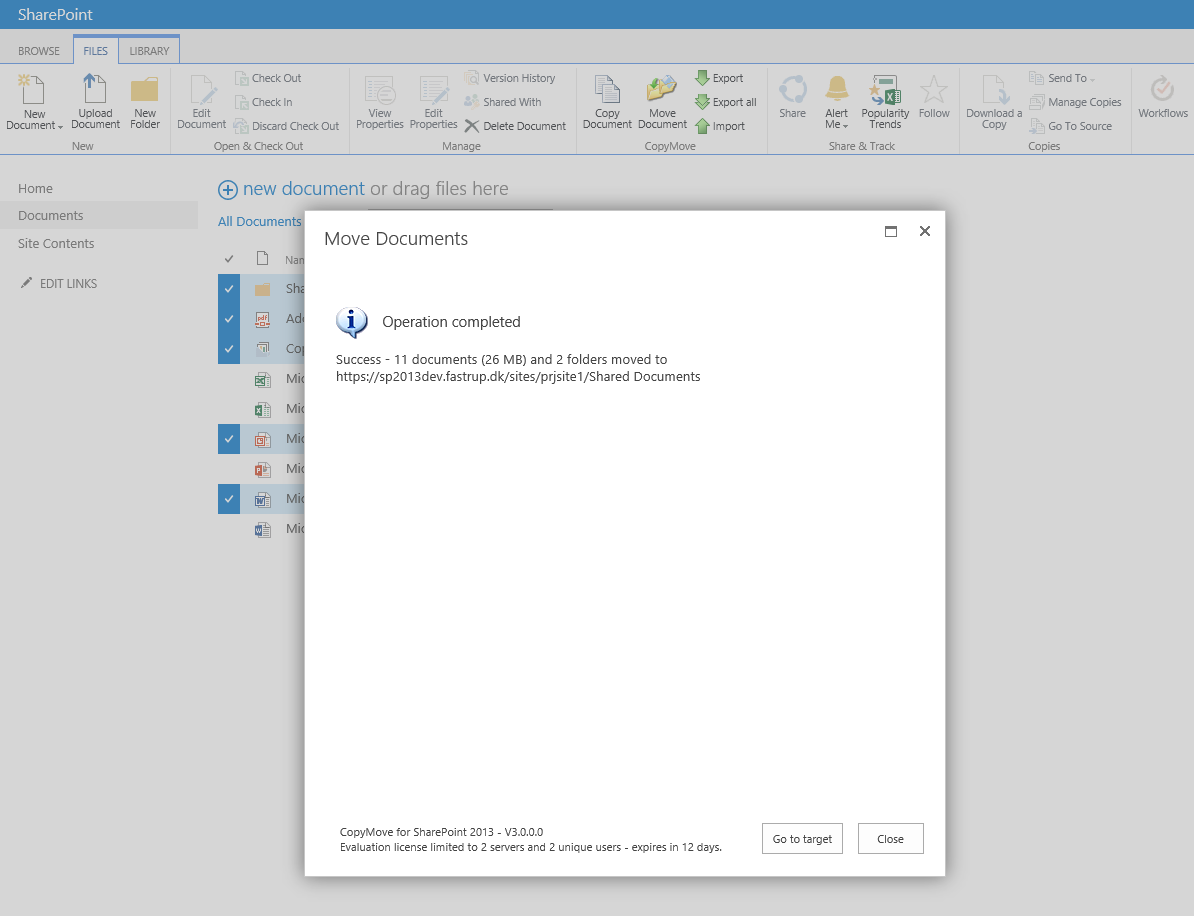Close the Move Documents dialog with X
Screen dimensions: 1194x916
tap(924, 231)
